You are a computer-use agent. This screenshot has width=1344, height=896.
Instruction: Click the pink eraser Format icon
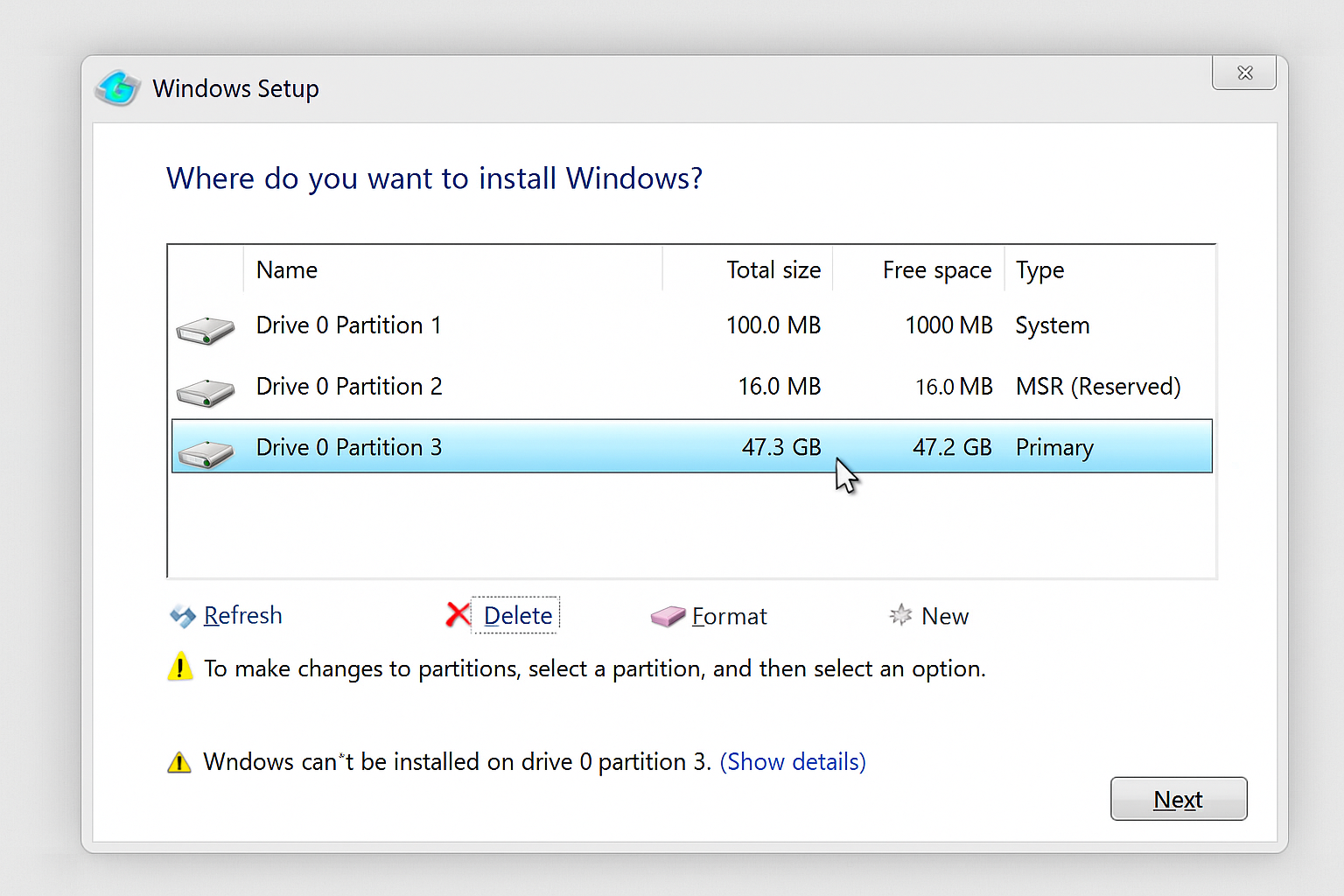tap(668, 617)
